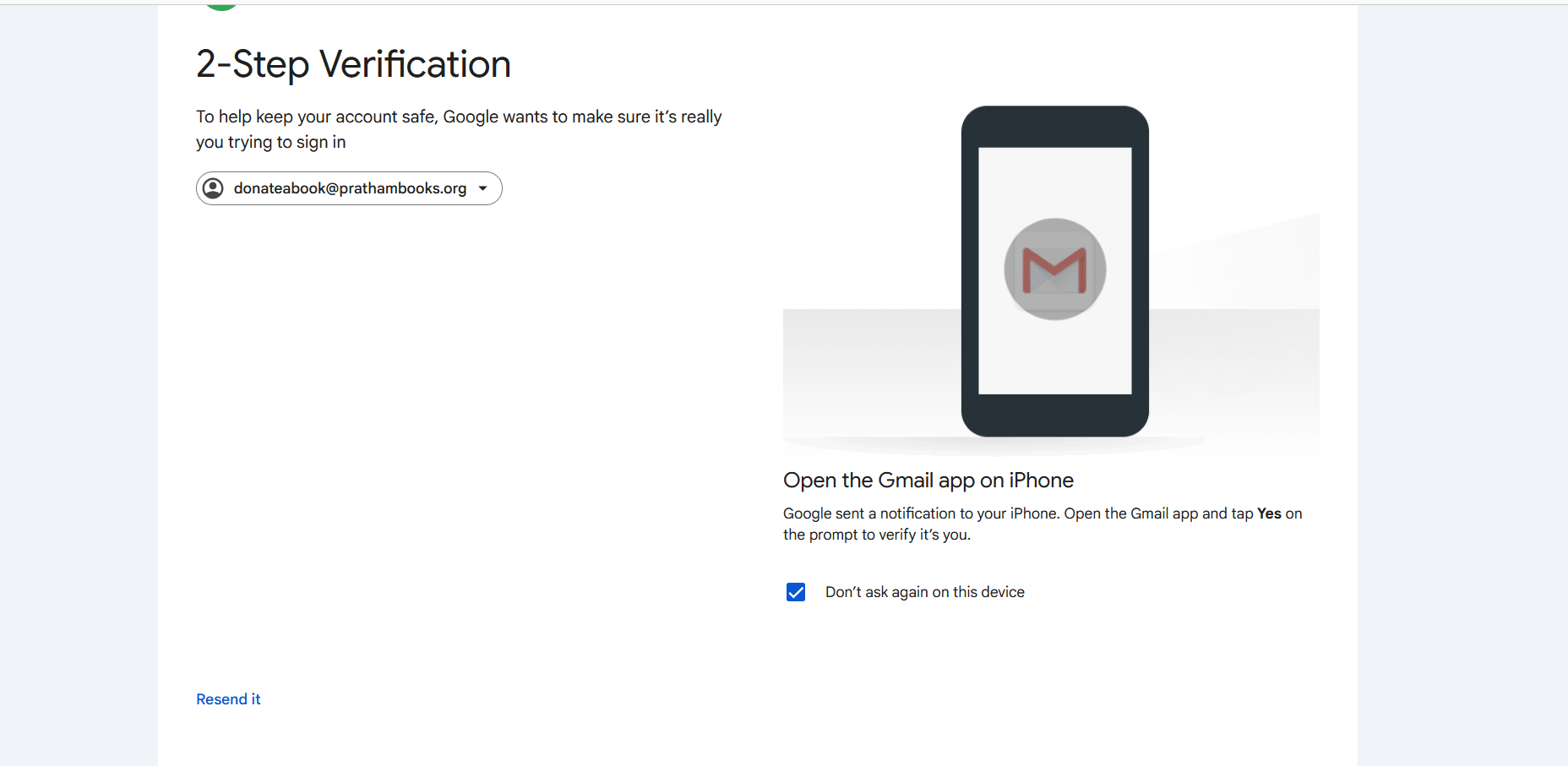Click the Open the Gmail app on iPhone heading
The height and width of the screenshot is (766, 1568).
(928, 481)
